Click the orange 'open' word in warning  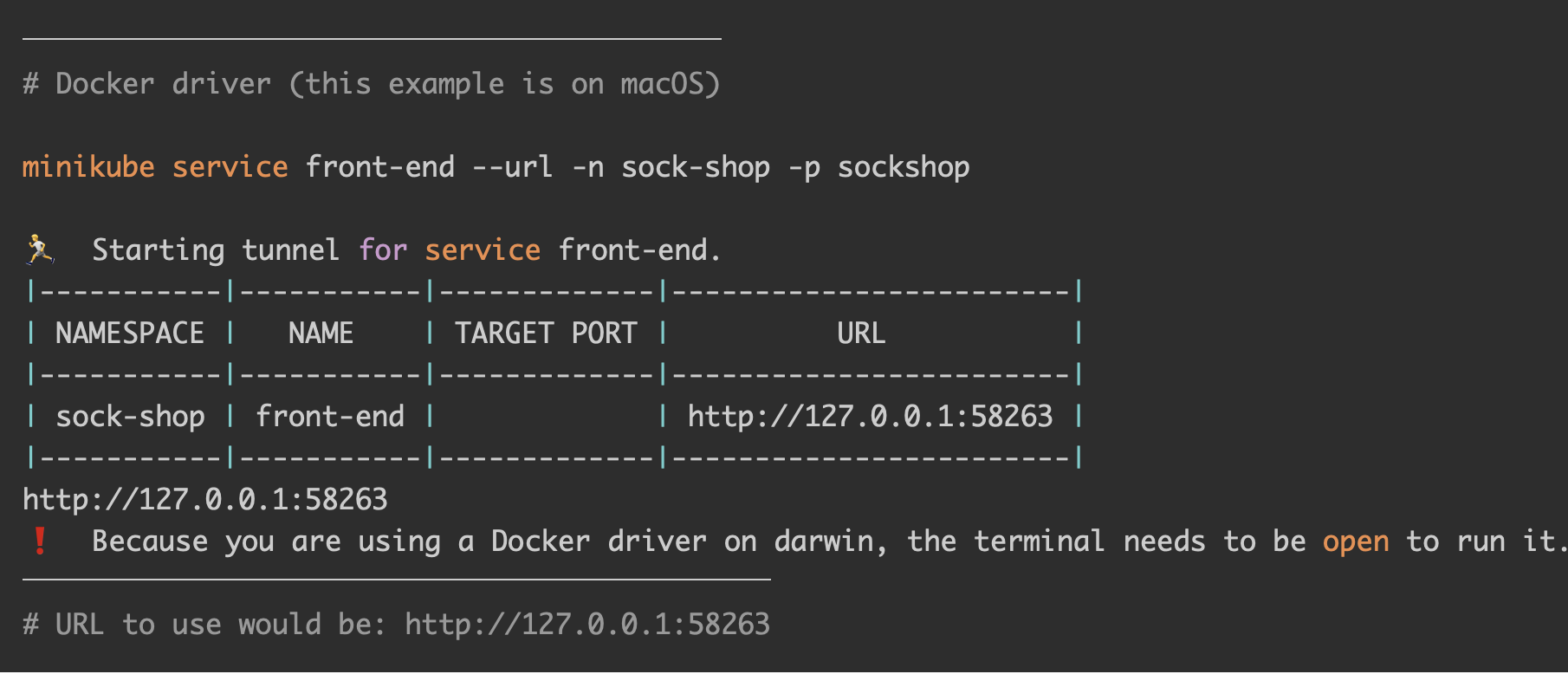(1355, 541)
